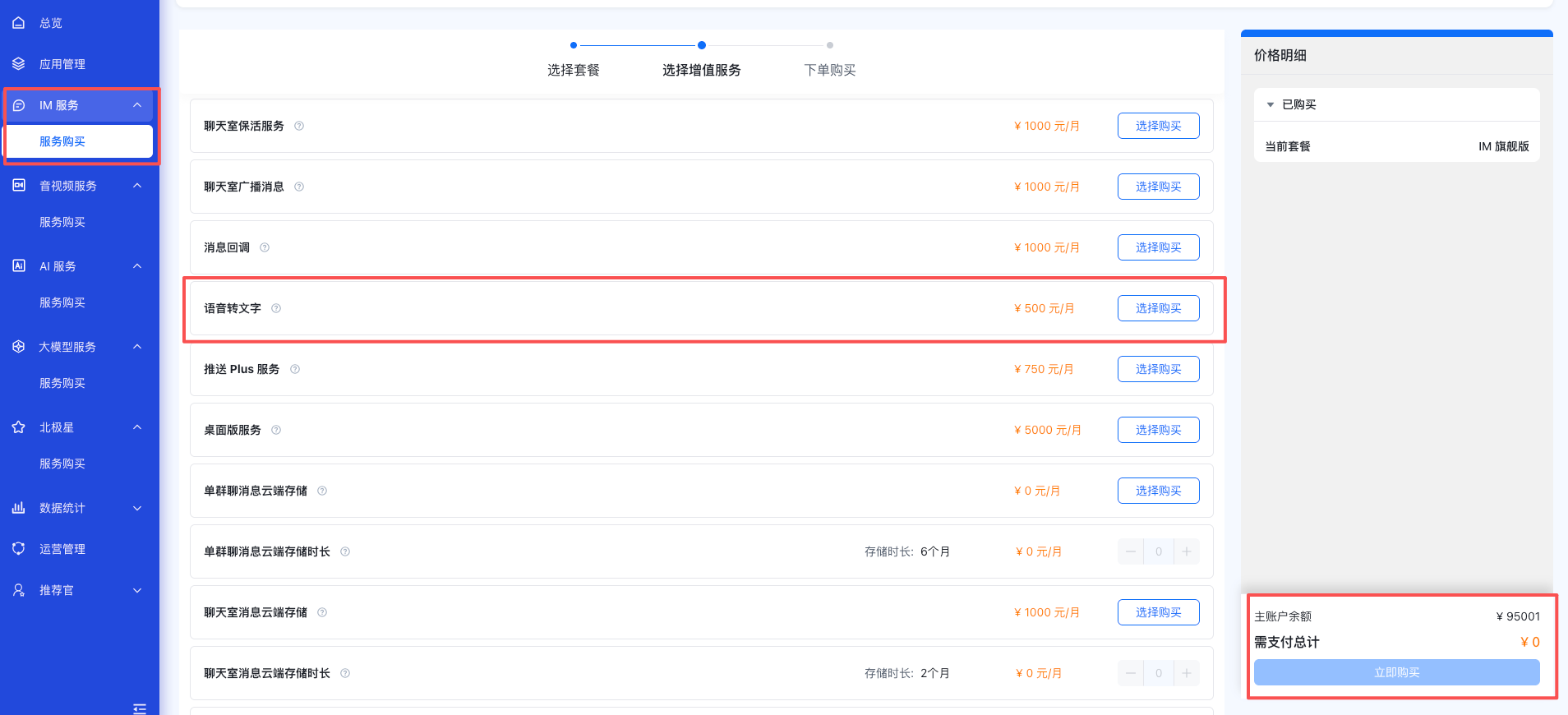
Task: Click 选择购买 for 桌面版服务
Action: click(1159, 430)
